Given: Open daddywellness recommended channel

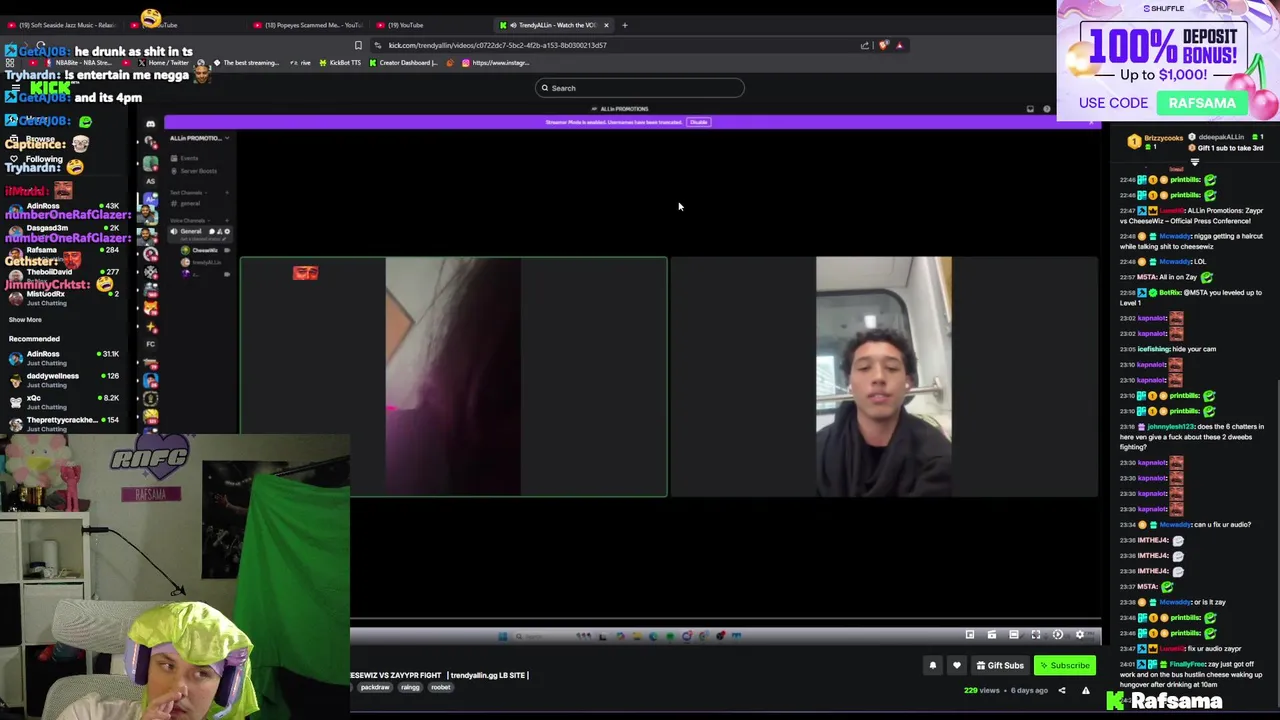Looking at the screenshot, I should point(65,380).
